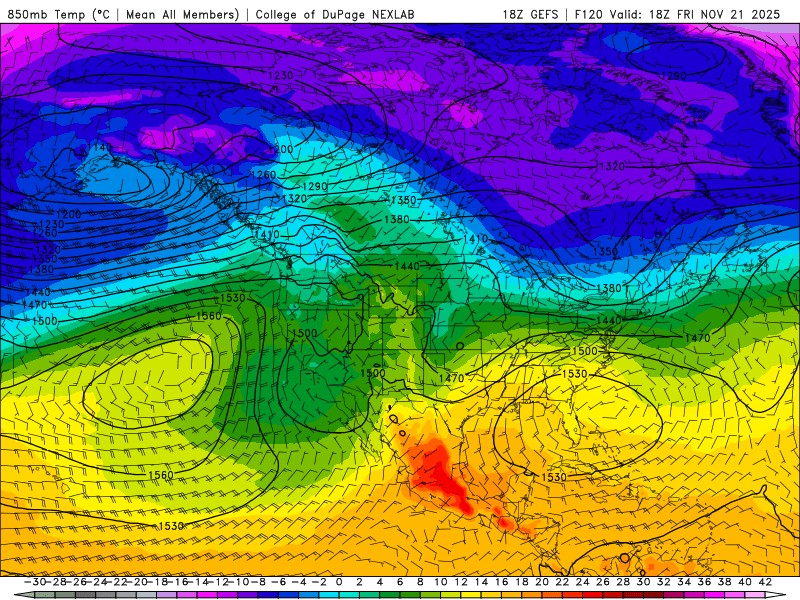Click the -18 color scale label
The width and height of the screenshot is (800, 600).
click(x=157, y=582)
